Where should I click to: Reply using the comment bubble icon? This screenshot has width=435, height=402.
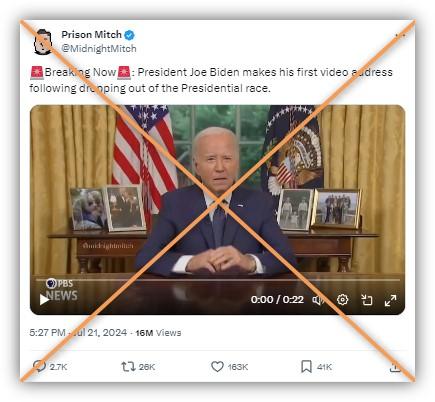pos(40,366)
